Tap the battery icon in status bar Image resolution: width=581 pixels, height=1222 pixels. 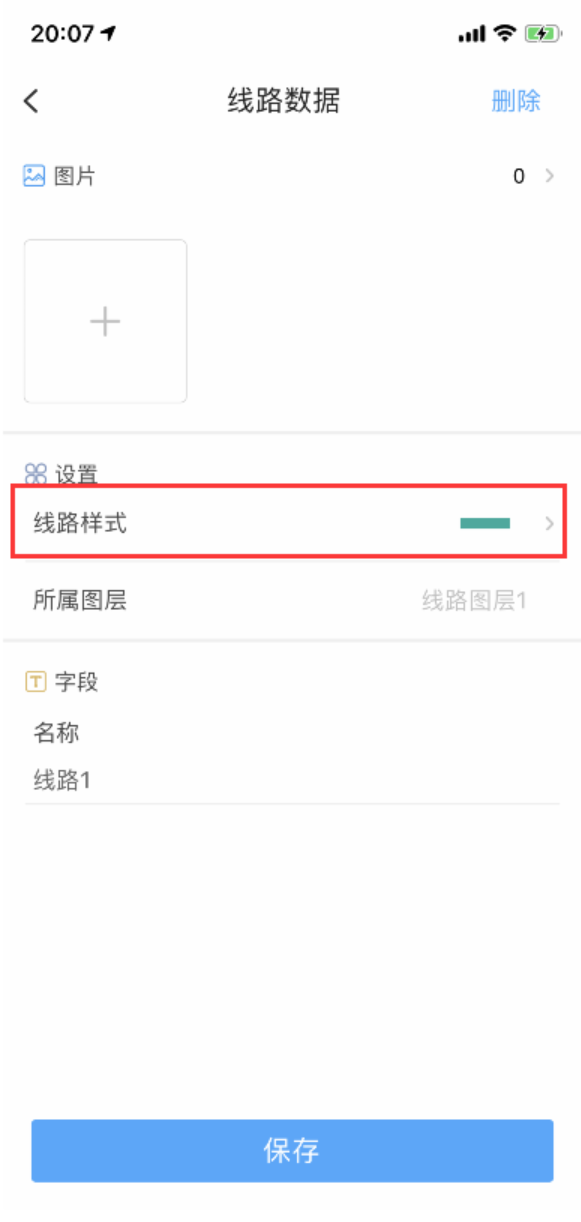click(544, 33)
